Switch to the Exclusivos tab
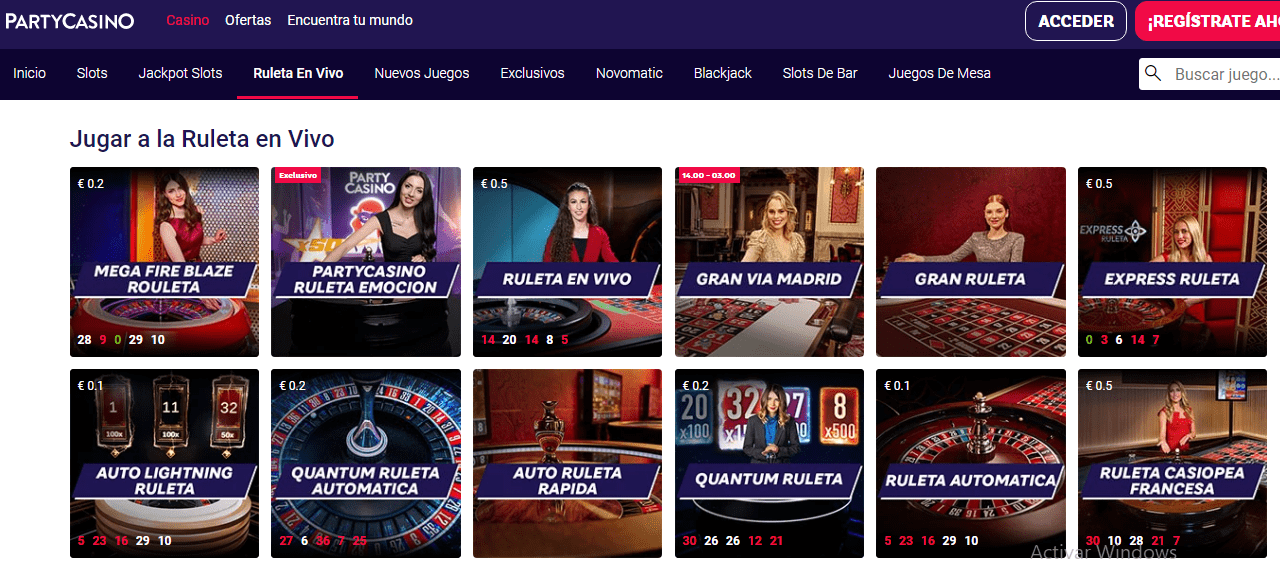 point(532,73)
